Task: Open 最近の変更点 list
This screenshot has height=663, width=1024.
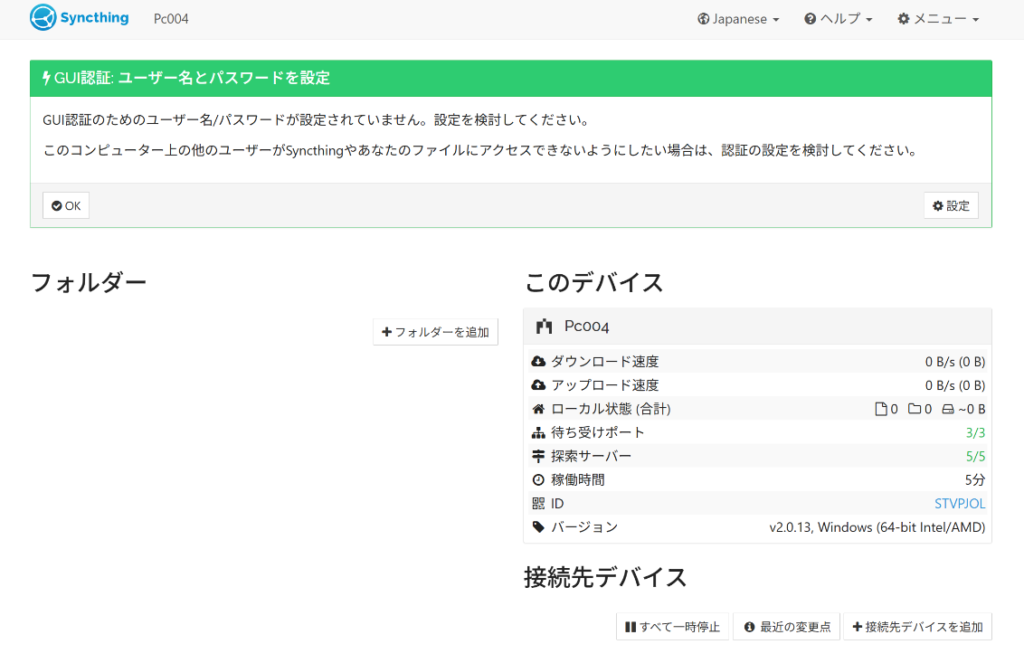Action: coord(787,627)
